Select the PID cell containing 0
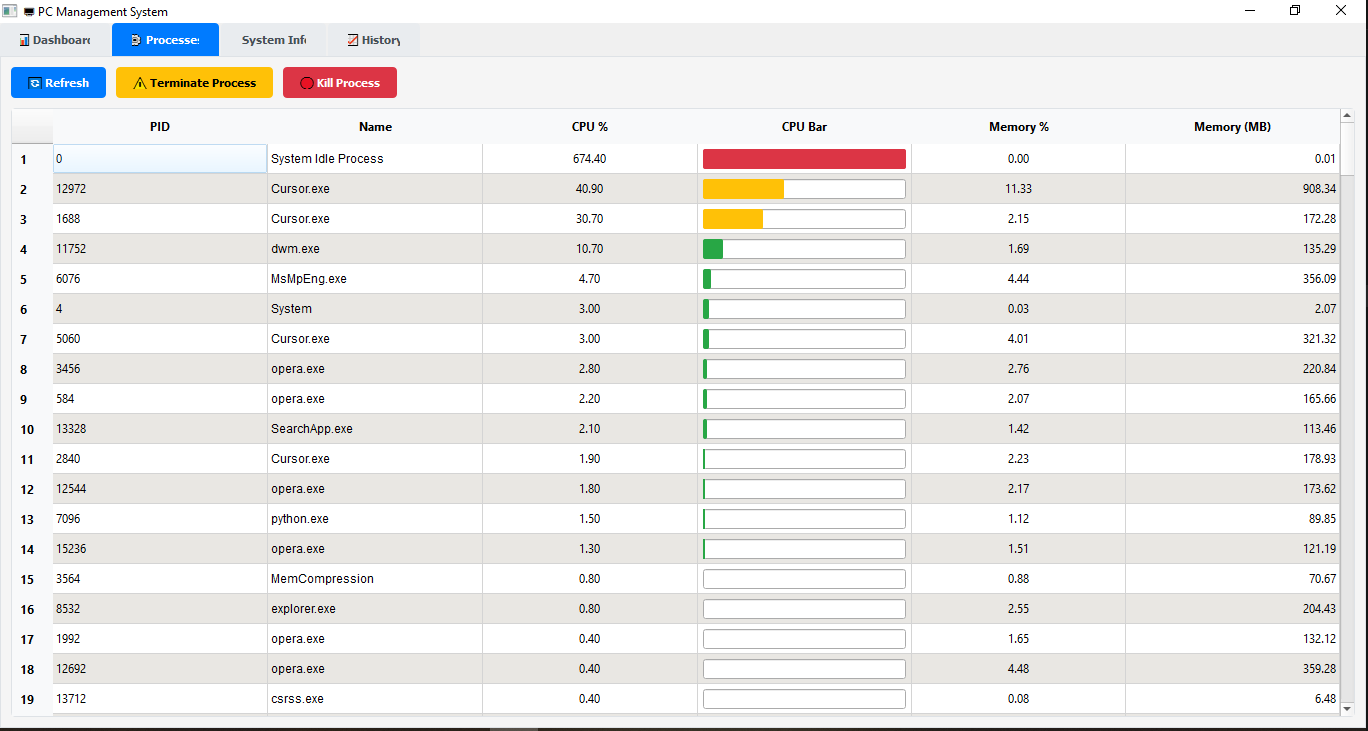Image resolution: width=1368 pixels, height=731 pixels. pyautogui.click(x=160, y=159)
